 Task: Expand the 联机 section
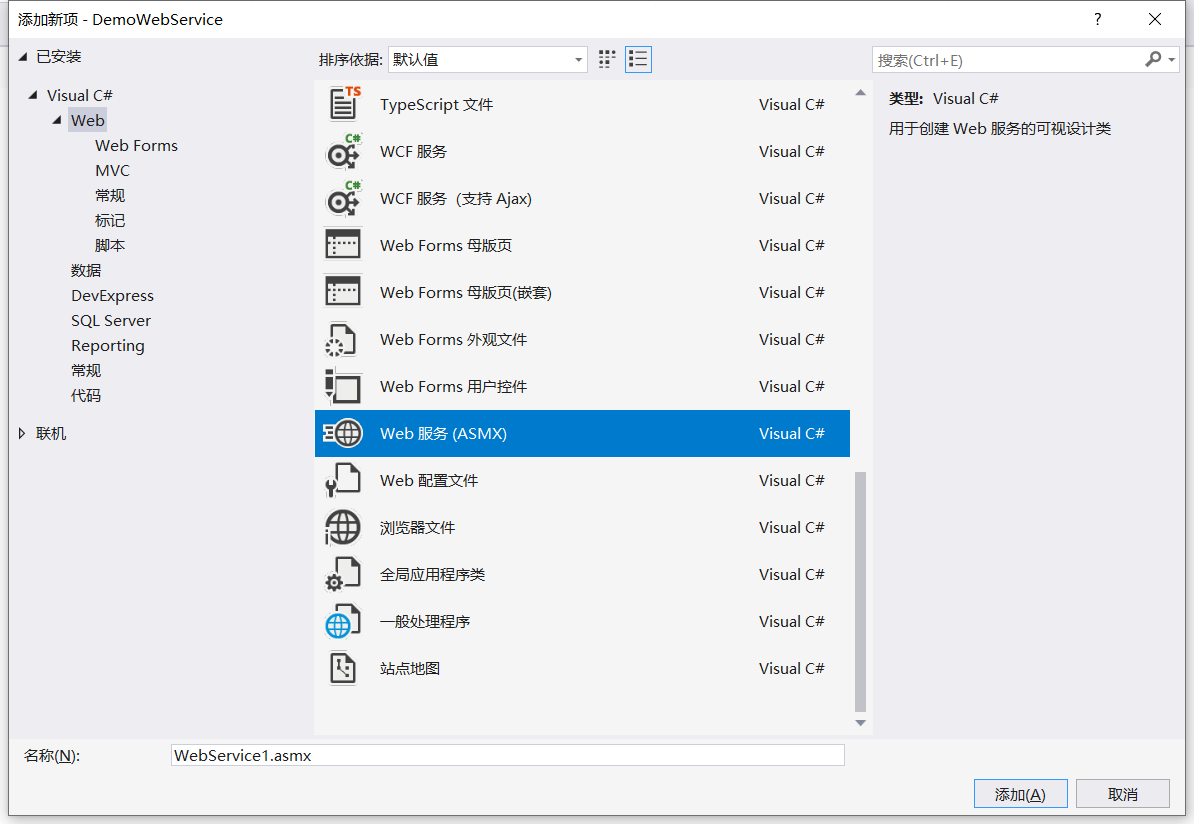coord(22,433)
